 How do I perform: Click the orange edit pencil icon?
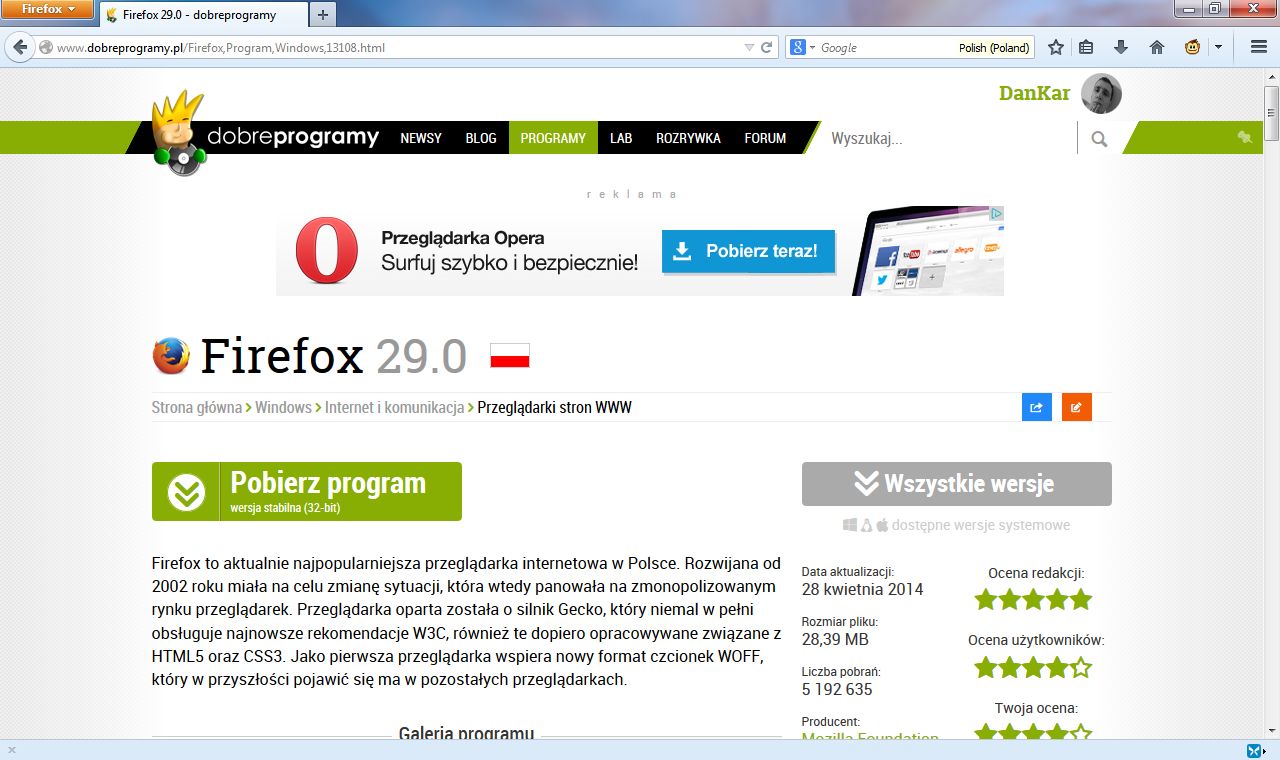[1077, 407]
